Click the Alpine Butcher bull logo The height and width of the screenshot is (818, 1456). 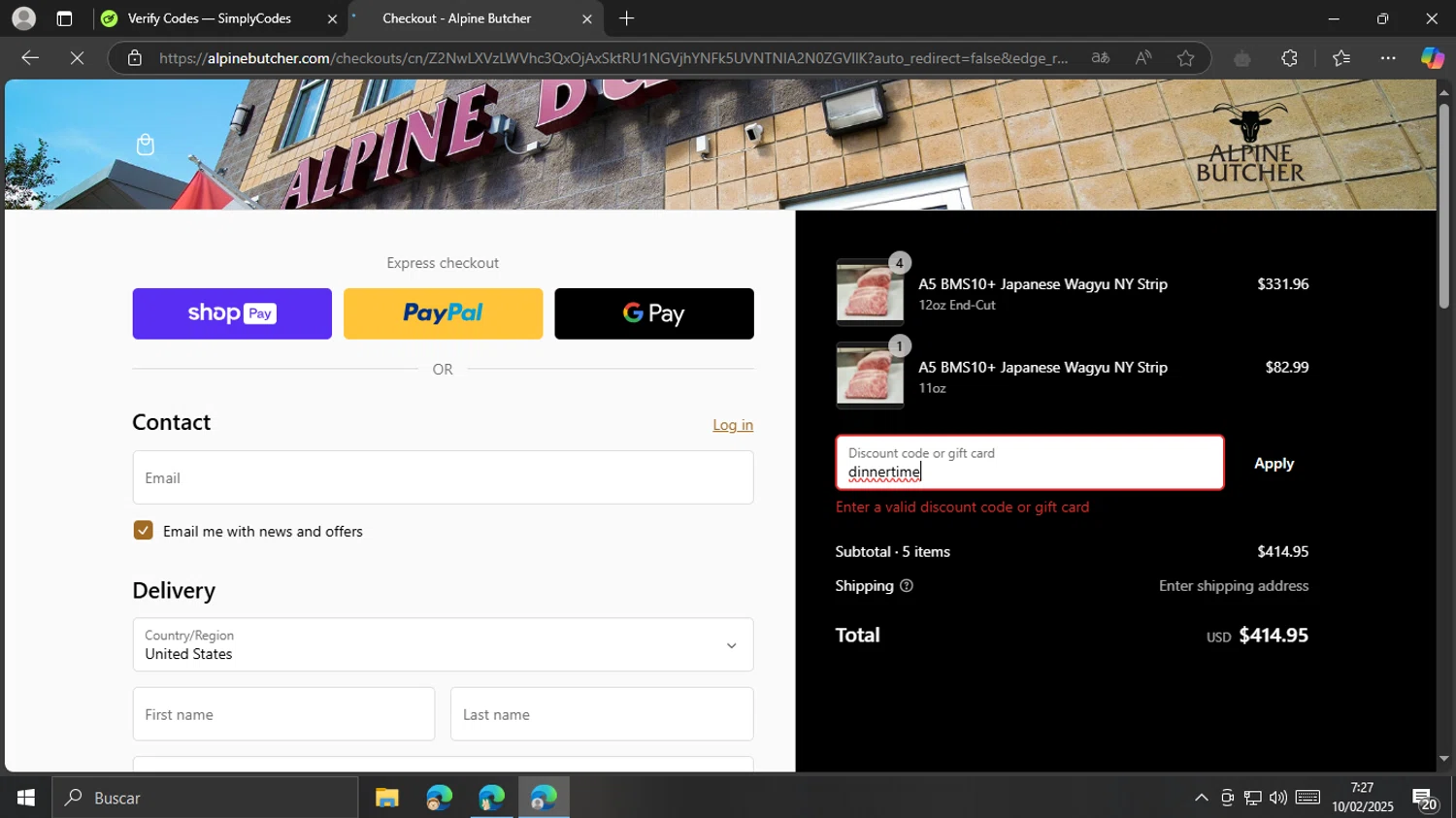coord(1250,143)
